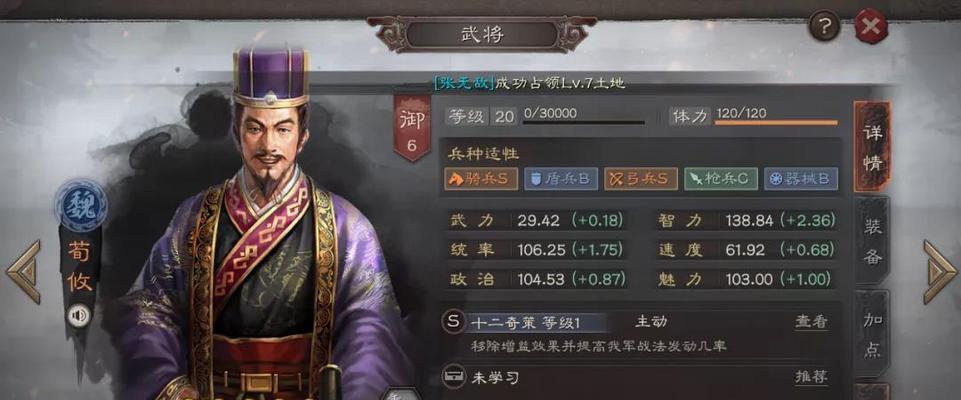This screenshot has height=400, width=961.
Task: Switch to the 详情 tab
Action: [x=873, y=148]
